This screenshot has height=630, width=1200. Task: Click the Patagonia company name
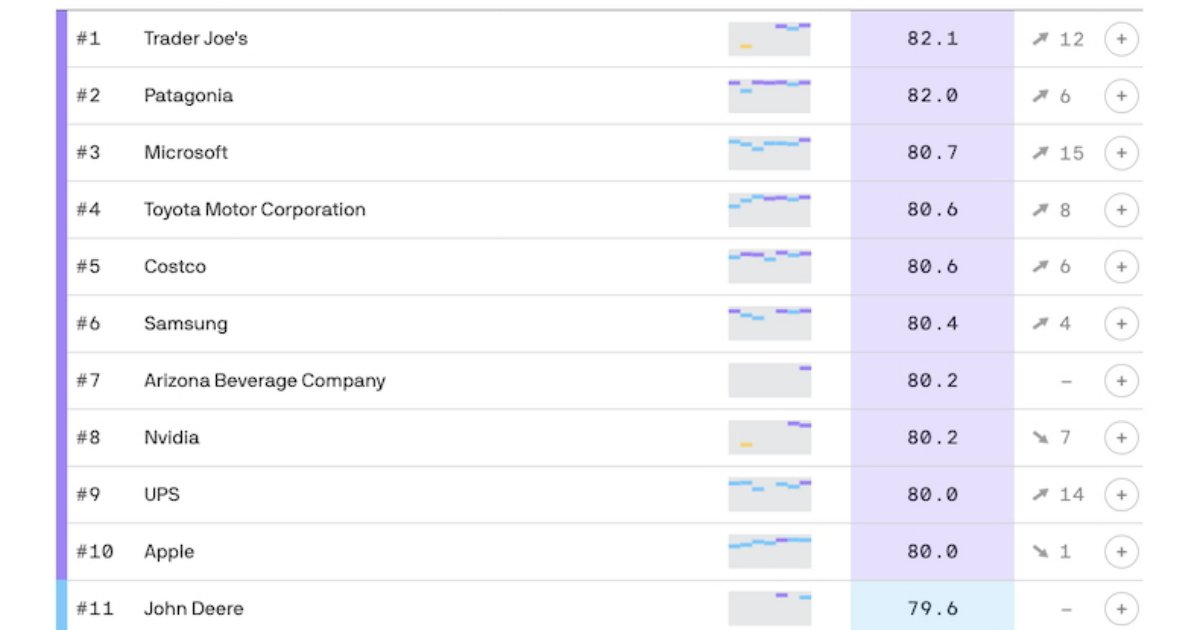coord(188,96)
